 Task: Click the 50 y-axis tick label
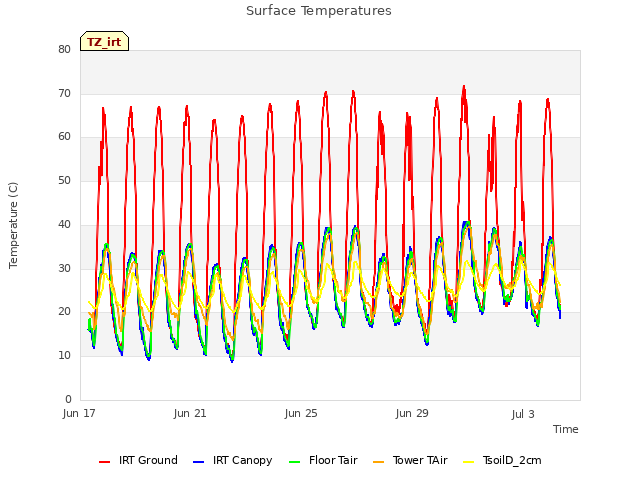coord(64,180)
